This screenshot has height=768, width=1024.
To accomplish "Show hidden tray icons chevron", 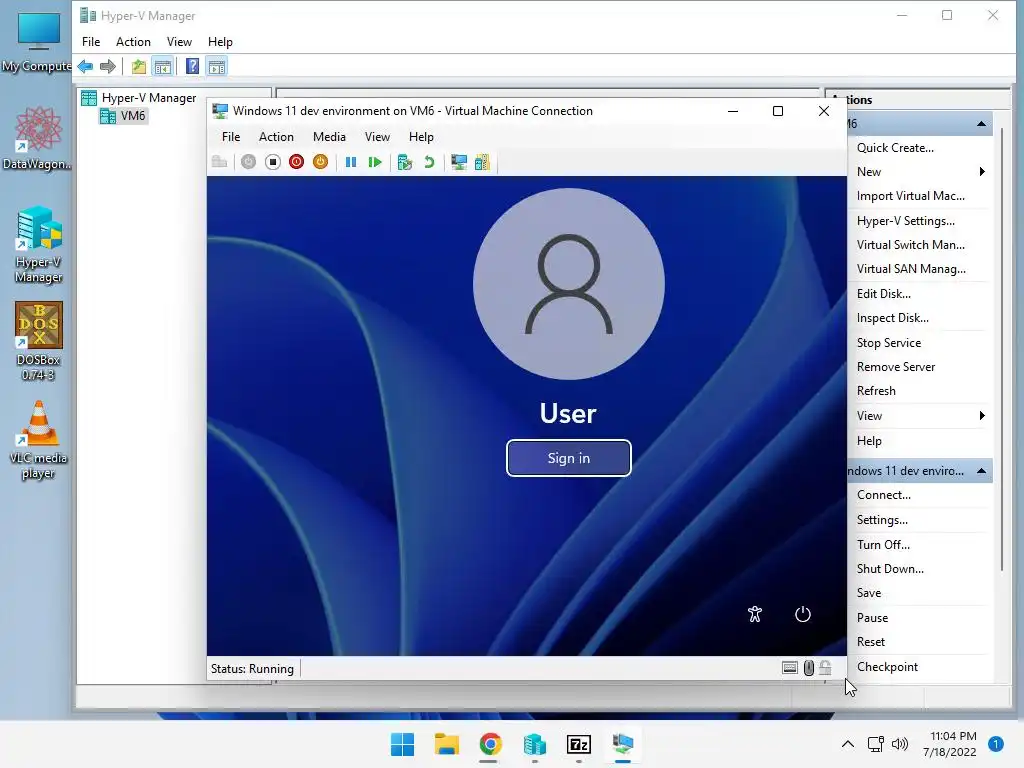I will point(848,744).
